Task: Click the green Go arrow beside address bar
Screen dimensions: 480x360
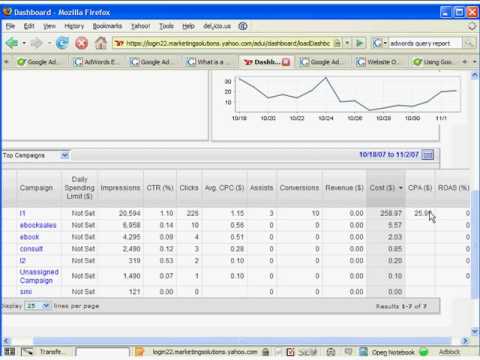Action: tap(359, 43)
